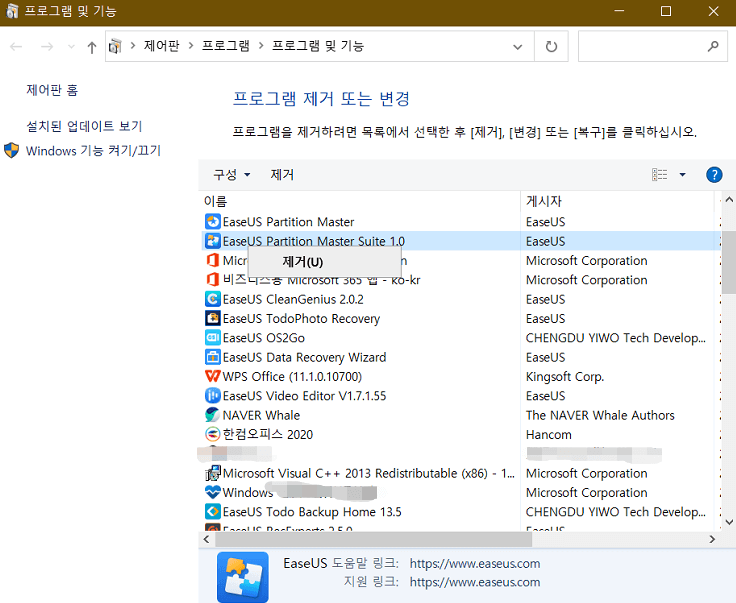Expand the chevron after 프로그램 breadcrumb
736x603 pixels.
[261, 46]
